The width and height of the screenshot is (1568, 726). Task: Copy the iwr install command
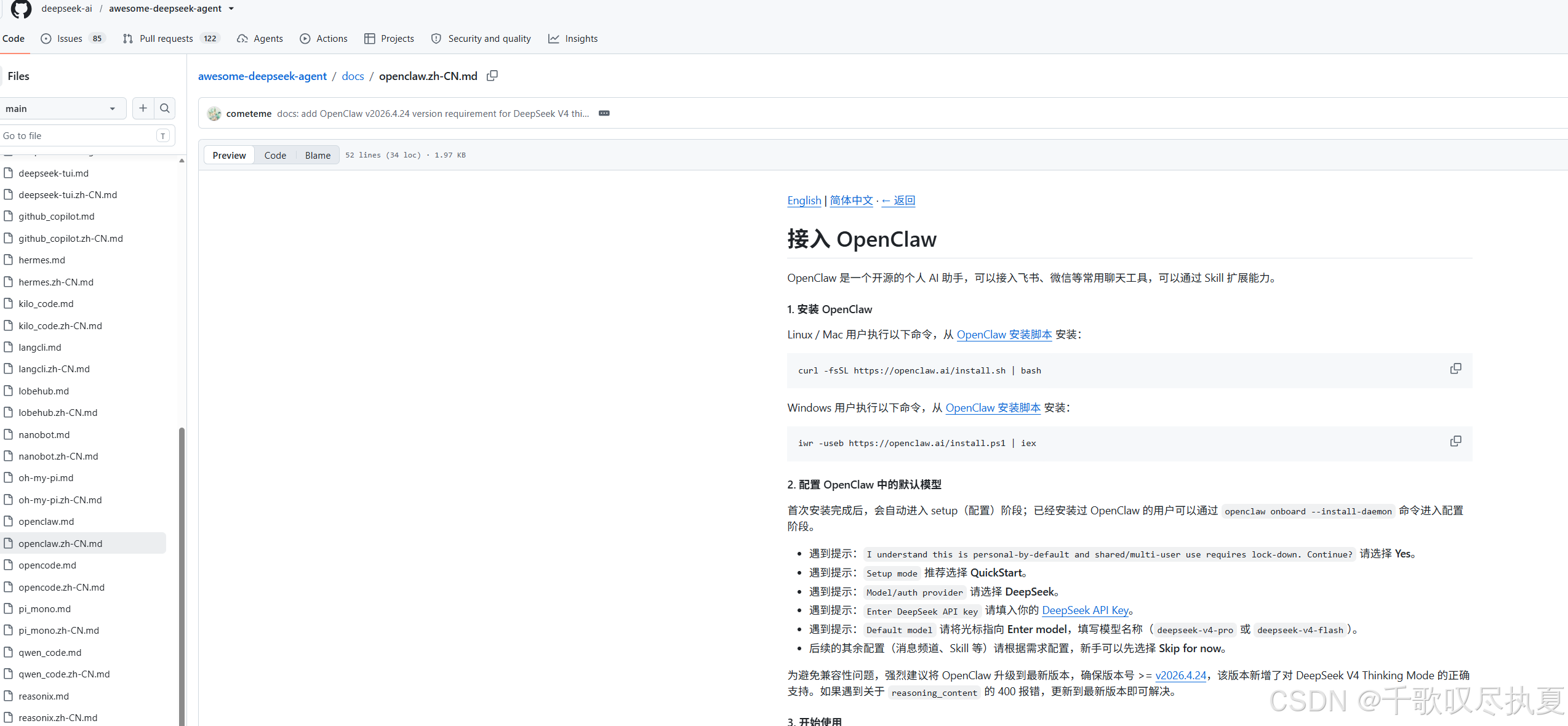point(1455,441)
